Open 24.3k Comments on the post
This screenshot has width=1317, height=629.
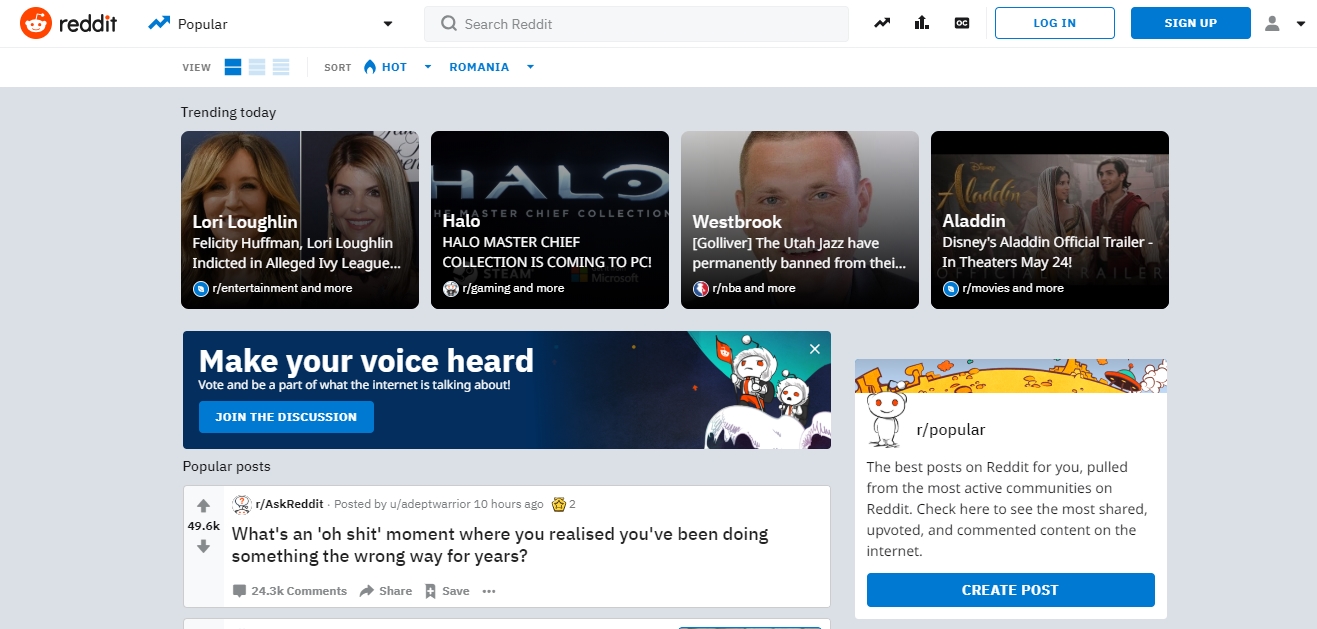tap(299, 591)
